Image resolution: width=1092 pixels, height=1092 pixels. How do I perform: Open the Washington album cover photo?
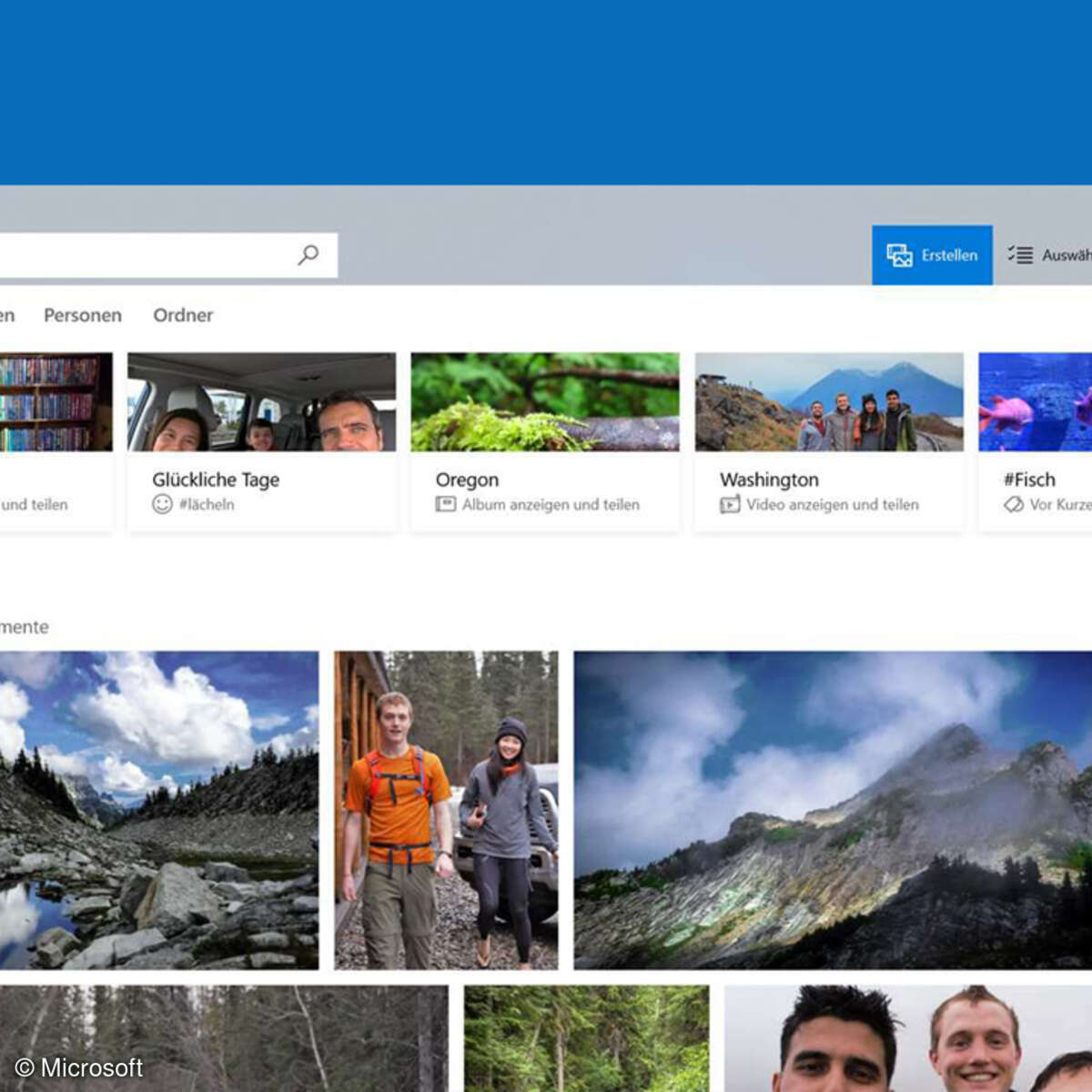pyautogui.click(x=829, y=400)
